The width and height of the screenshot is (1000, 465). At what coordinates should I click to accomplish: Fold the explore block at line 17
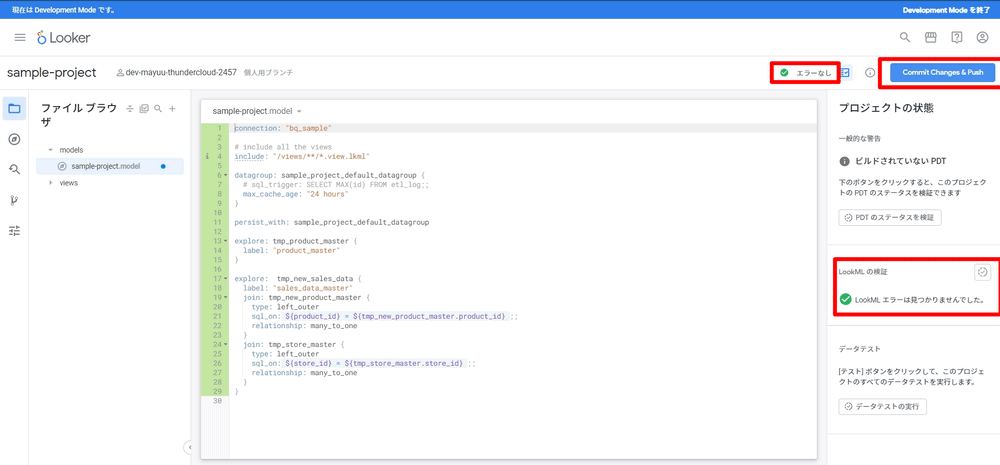tap(226, 279)
